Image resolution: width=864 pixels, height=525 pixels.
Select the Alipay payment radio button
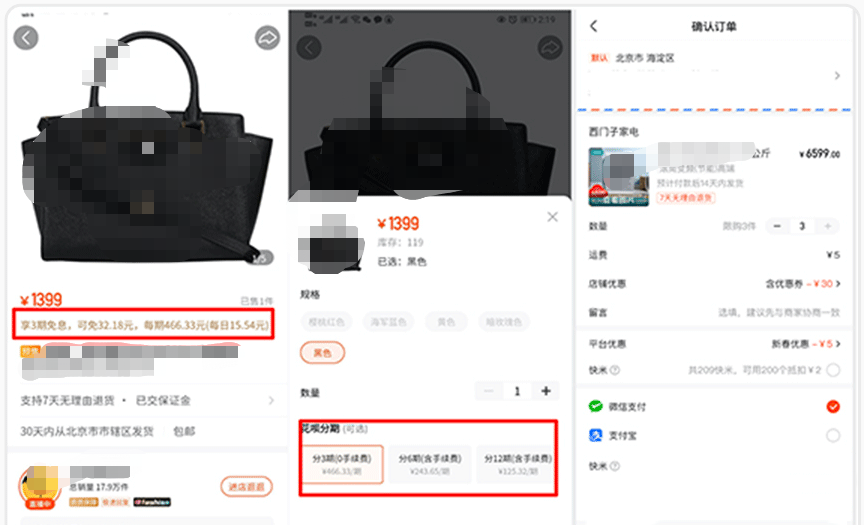tap(833, 436)
